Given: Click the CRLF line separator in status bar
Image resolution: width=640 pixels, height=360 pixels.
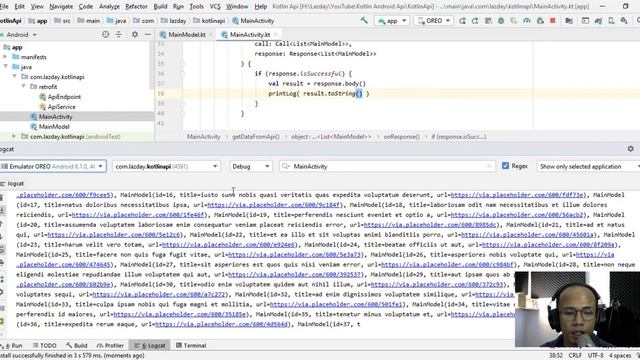Looking at the screenshot, I should tap(575, 356).
